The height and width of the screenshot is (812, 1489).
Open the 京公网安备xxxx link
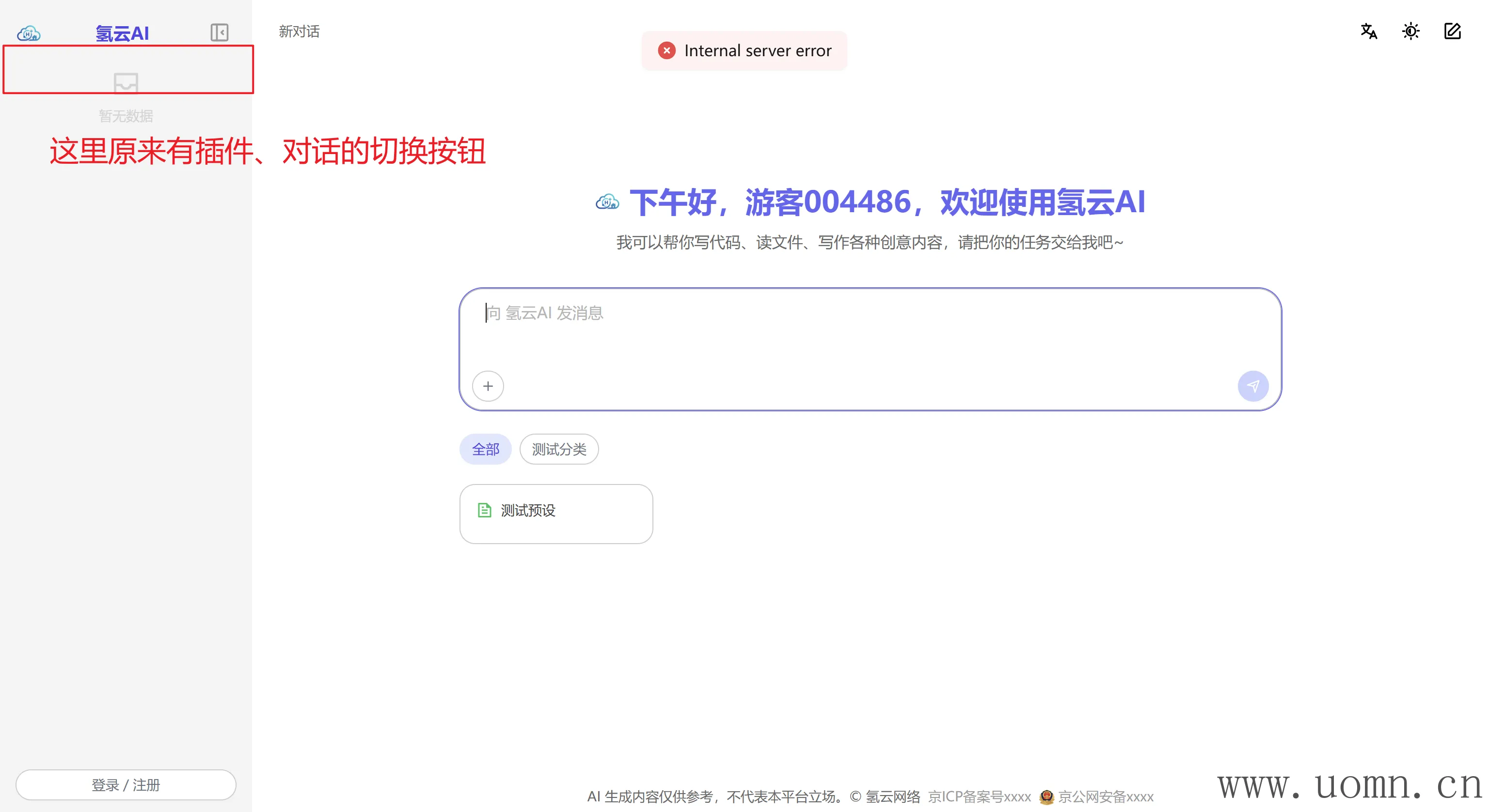pos(1105,797)
